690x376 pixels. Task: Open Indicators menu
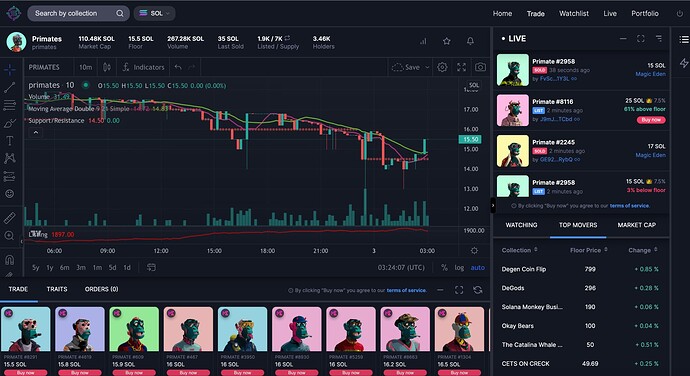(143, 67)
